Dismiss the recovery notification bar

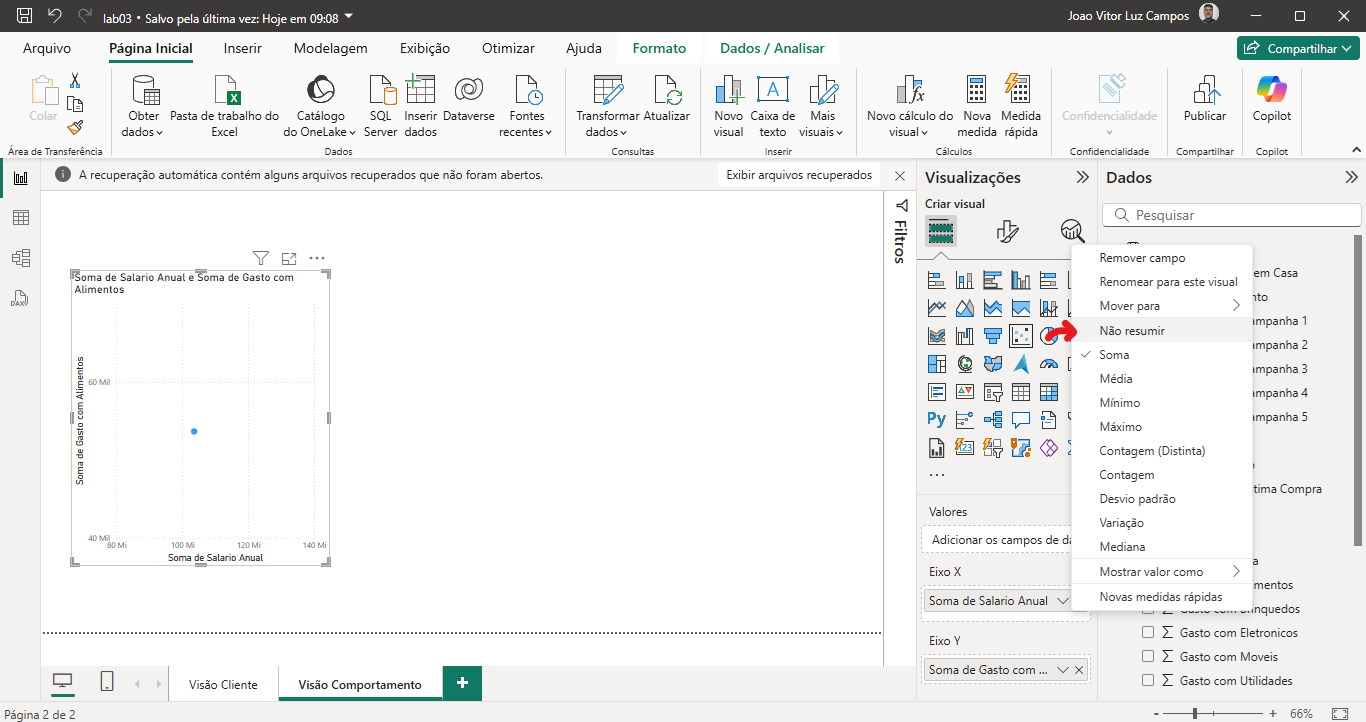pyautogui.click(x=900, y=175)
